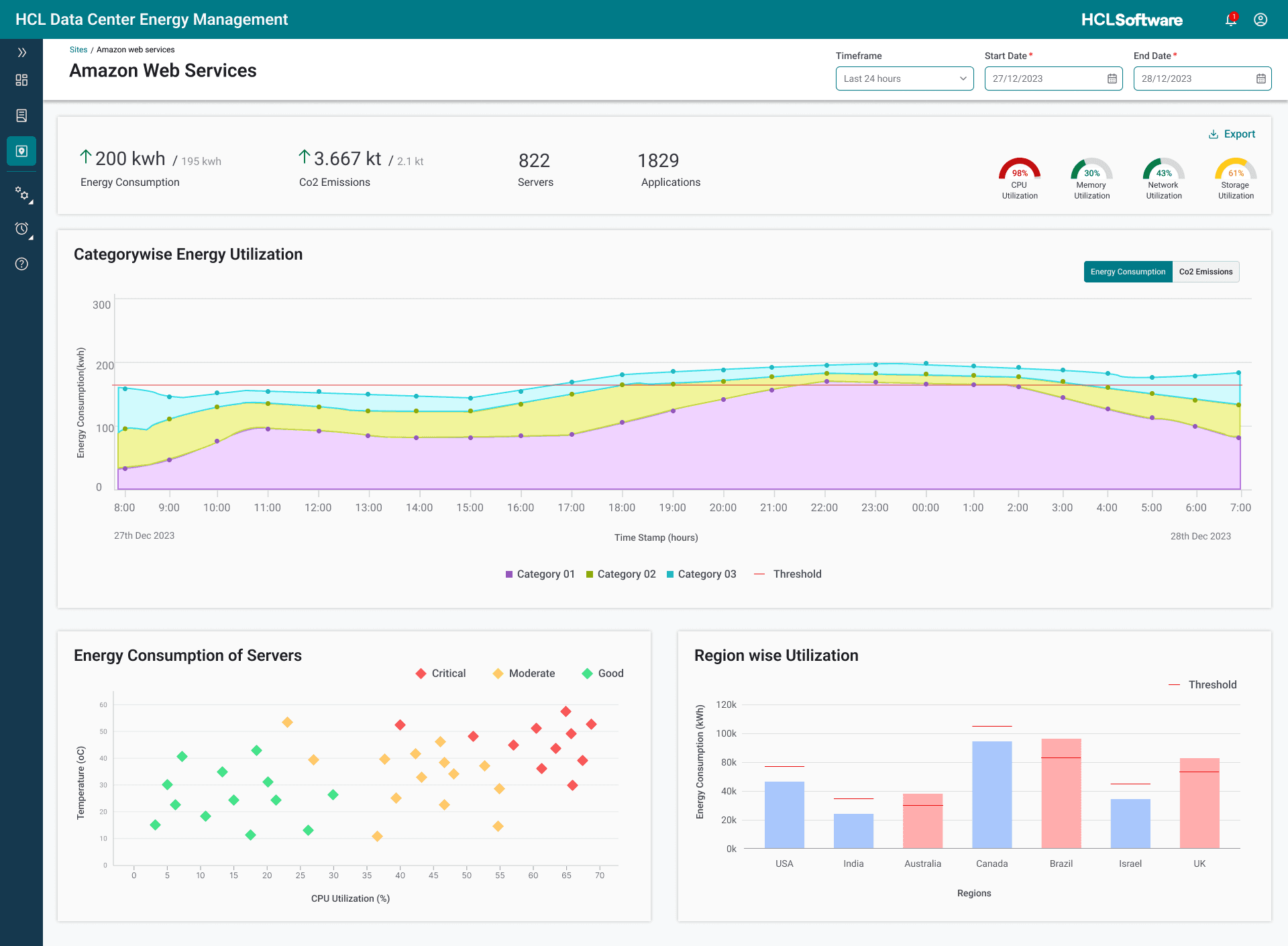Open the alarm clock icon in sidebar
1288x946 pixels.
22,229
